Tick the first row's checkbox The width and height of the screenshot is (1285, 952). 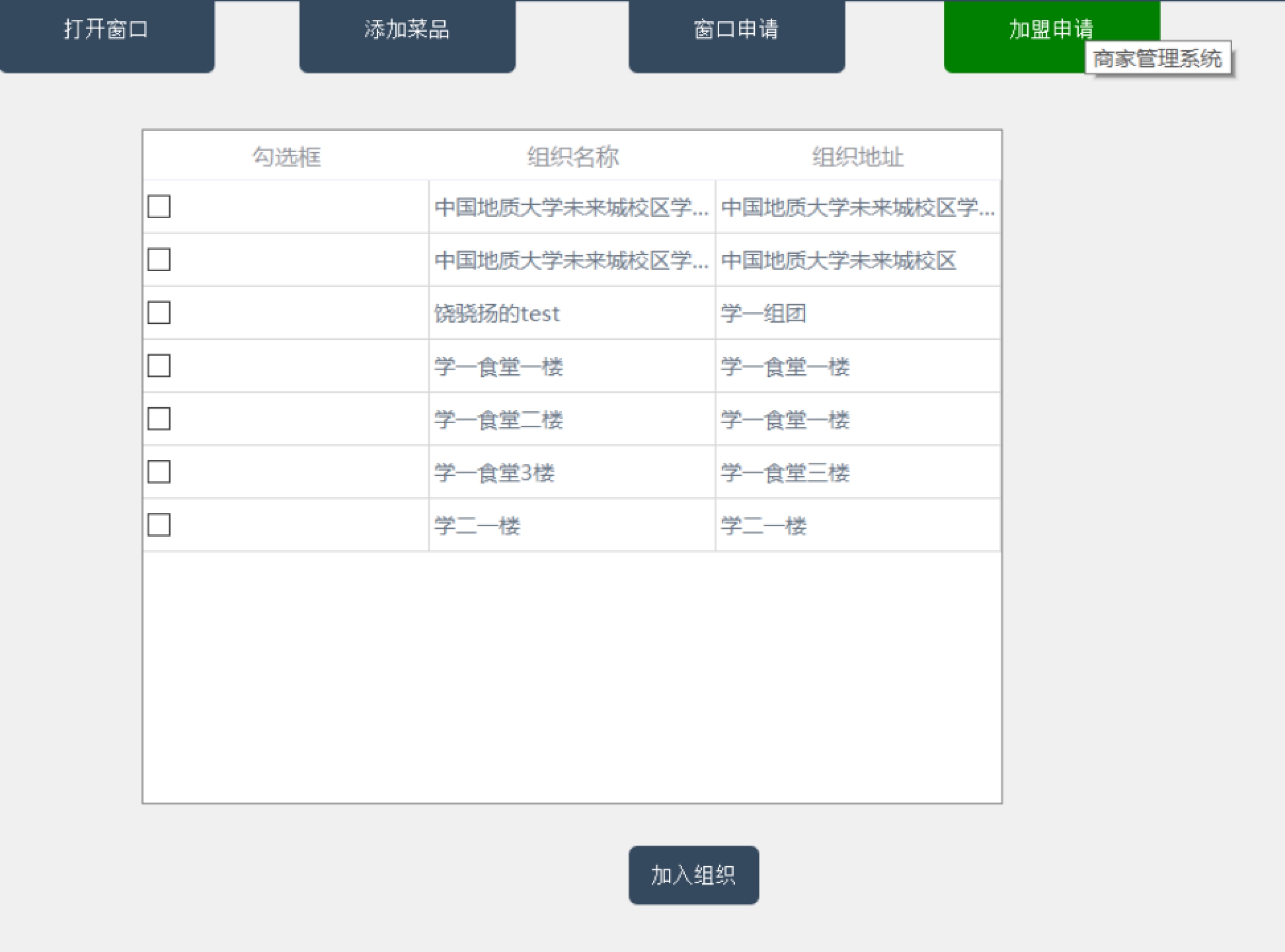pos(159,206)
